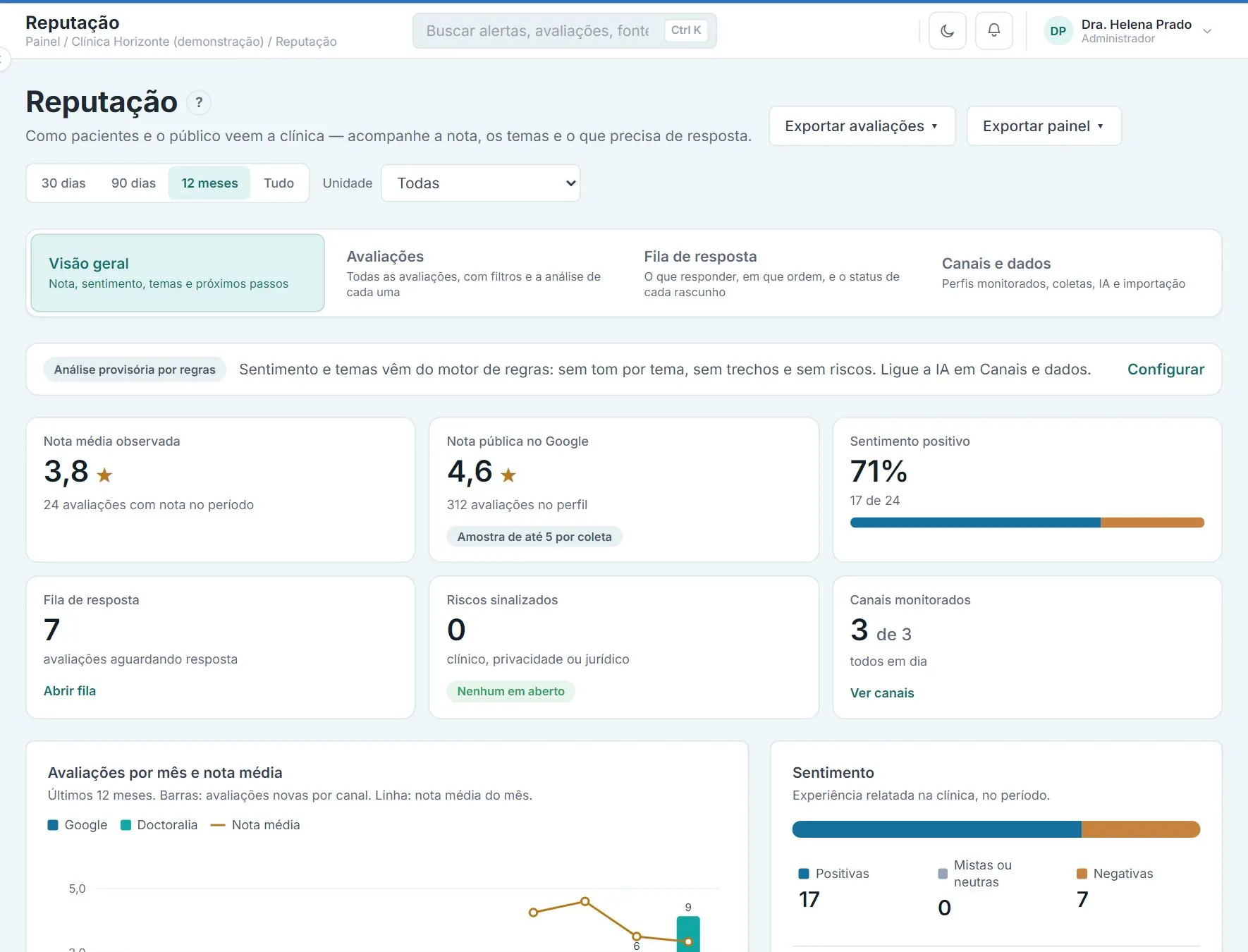Click the Abrir fila link
The width and height of the screenshot is (1248, 952).
pyautogui.click(x=70, y=691)
